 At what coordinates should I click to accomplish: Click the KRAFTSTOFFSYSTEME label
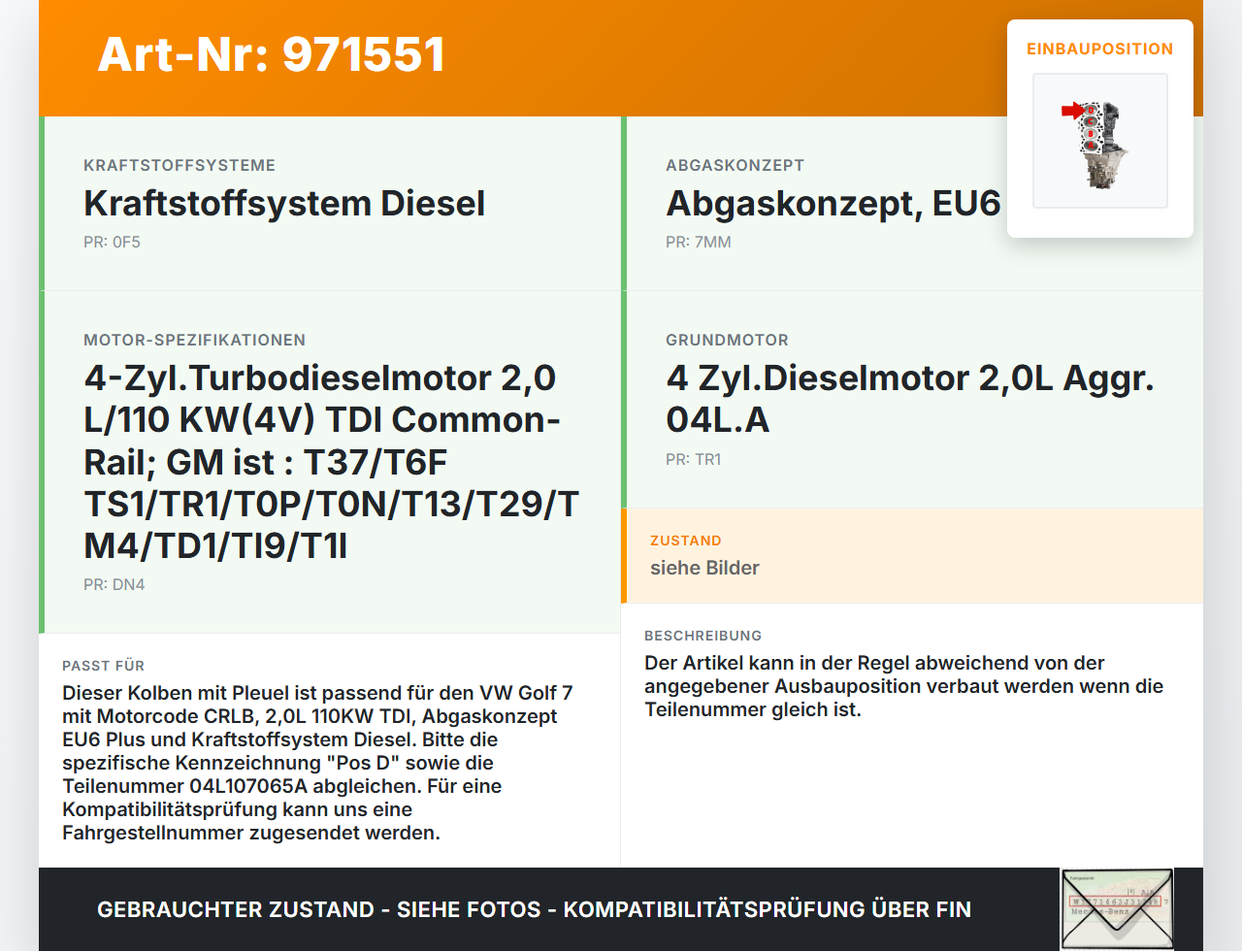click(x=180, y=166)
